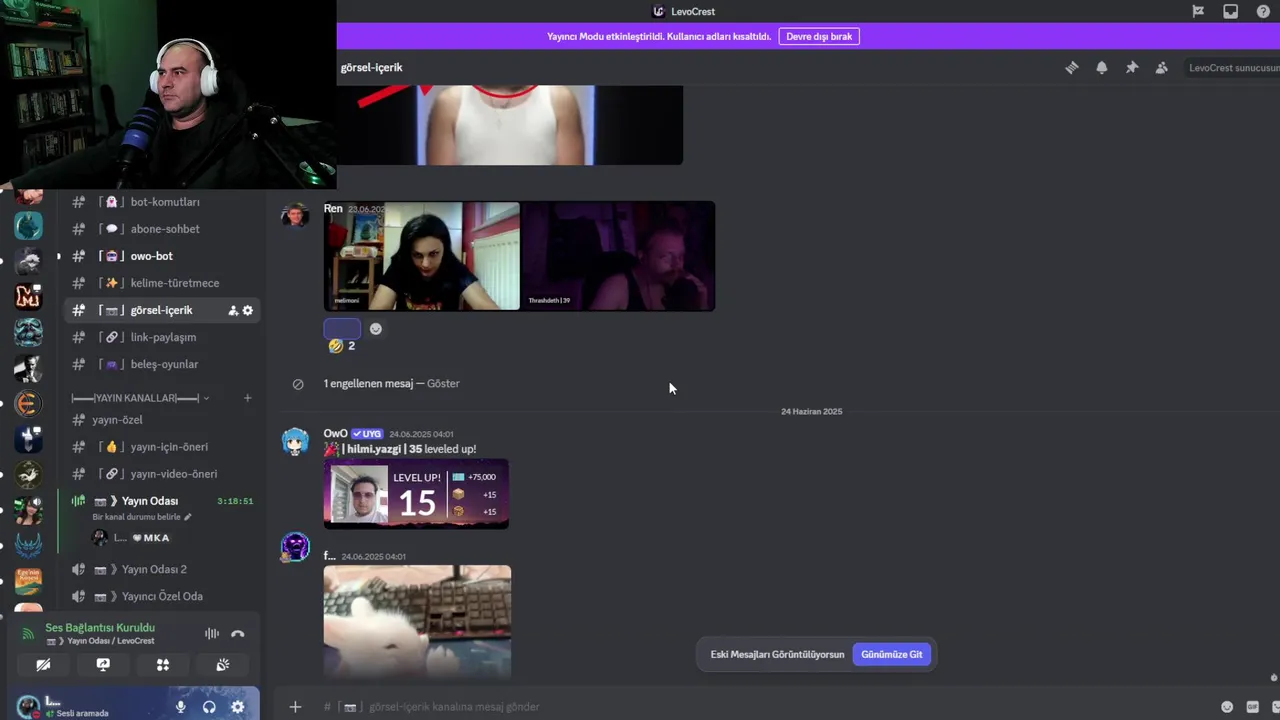
Task: Collapse the YAYIN KANALLARI category
Action: point(140,398)
